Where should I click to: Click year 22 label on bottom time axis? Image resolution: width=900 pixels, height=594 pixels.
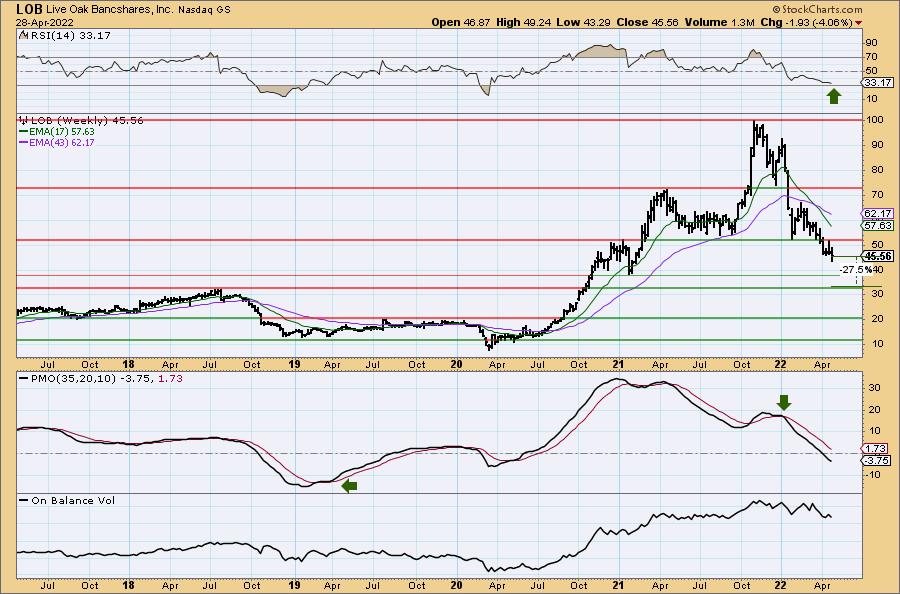click(781, 585)
